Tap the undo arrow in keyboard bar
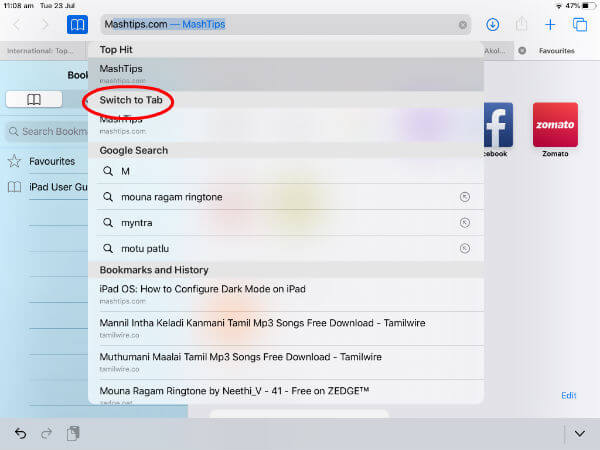 coord(20,434)
